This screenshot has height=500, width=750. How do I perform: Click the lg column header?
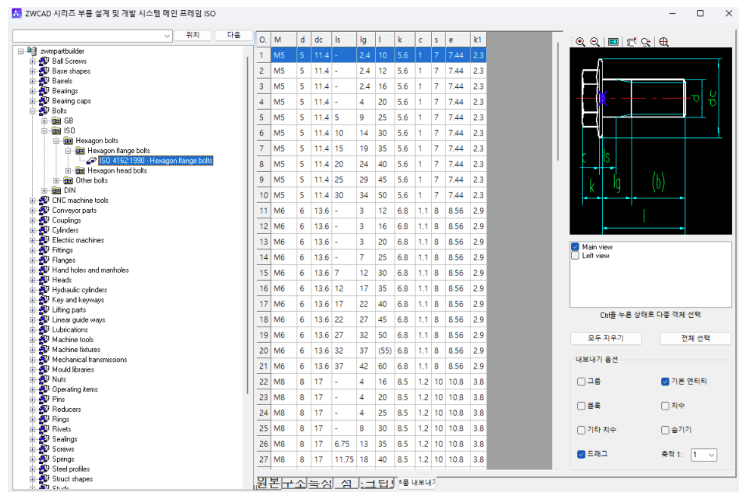click(366, 40)
